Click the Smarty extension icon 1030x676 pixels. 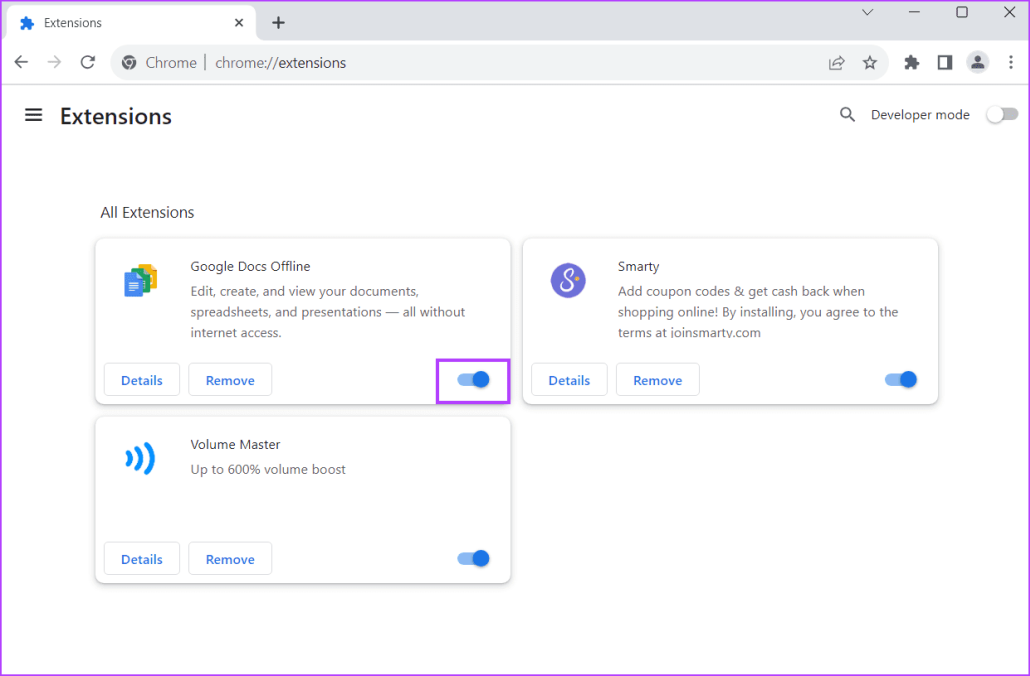[x=568, y=281]
